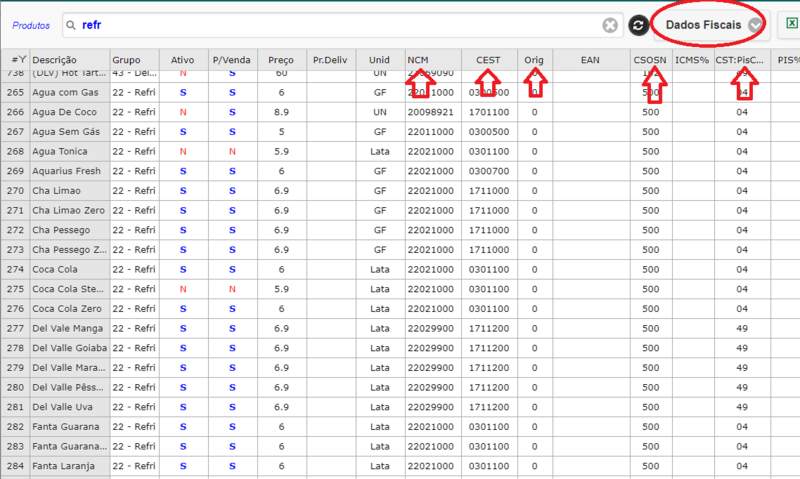Sort by the Ativo column header

[183, 60]
